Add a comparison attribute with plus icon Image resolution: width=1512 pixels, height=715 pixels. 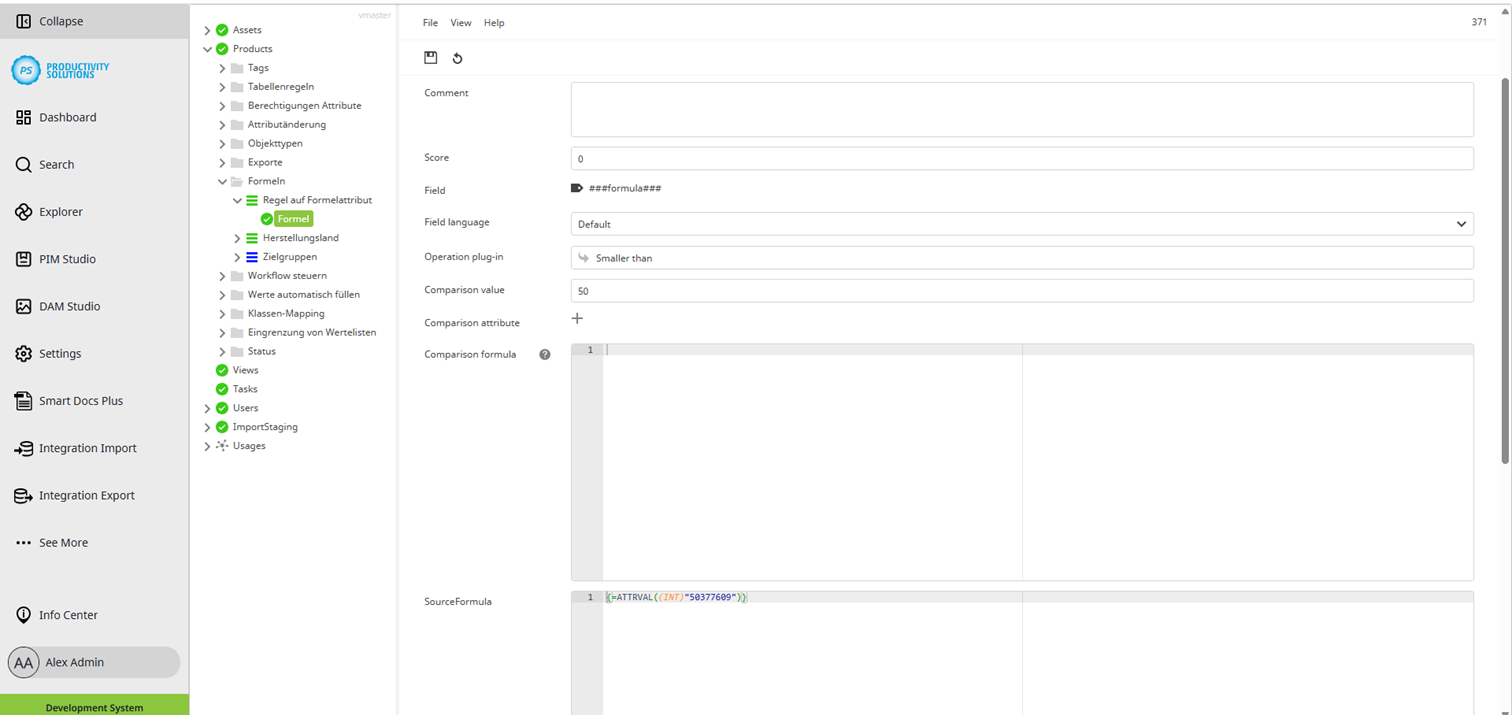[577, 319]
